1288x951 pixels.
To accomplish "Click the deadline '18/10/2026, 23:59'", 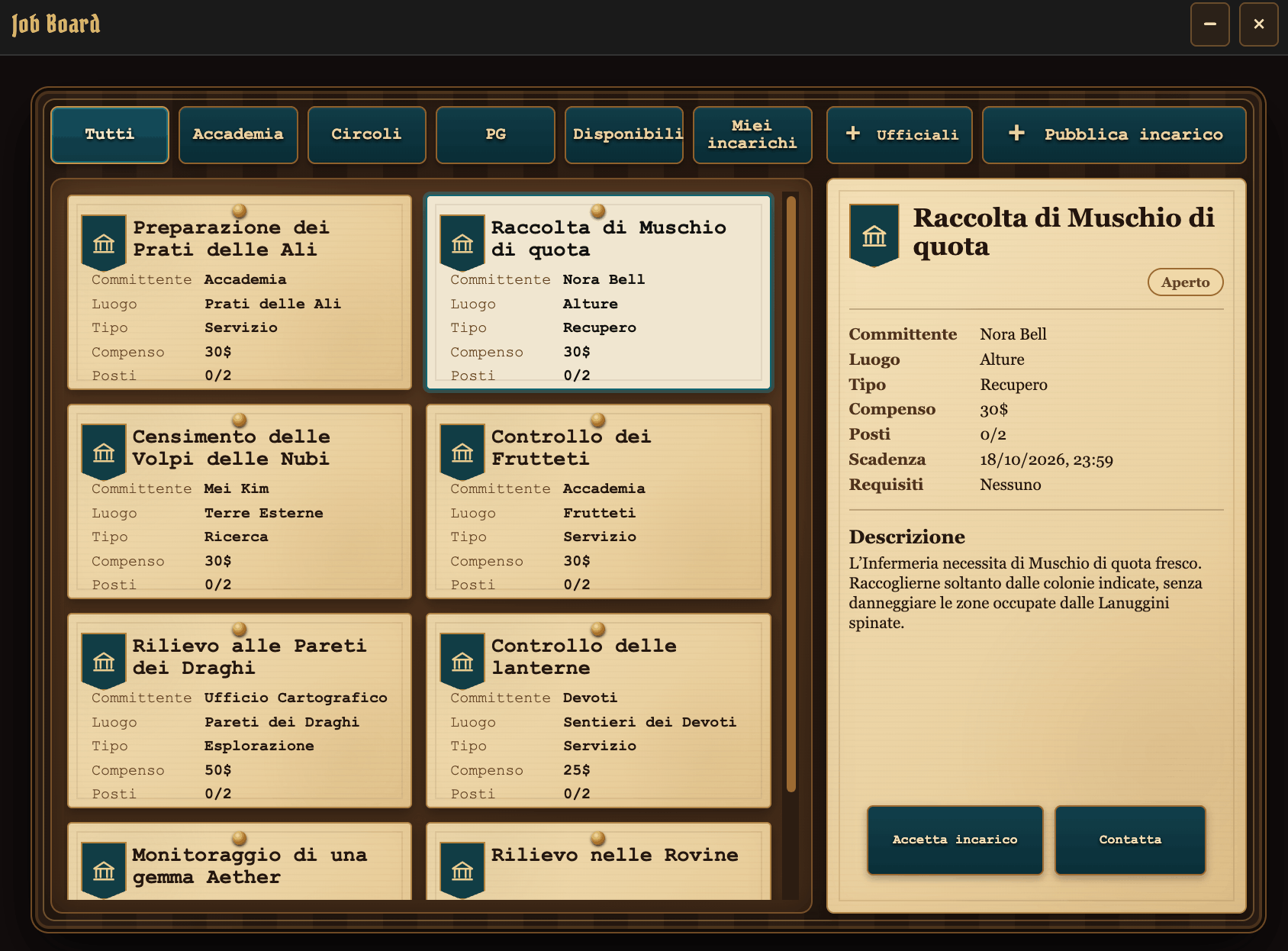I will point(1047,459).
